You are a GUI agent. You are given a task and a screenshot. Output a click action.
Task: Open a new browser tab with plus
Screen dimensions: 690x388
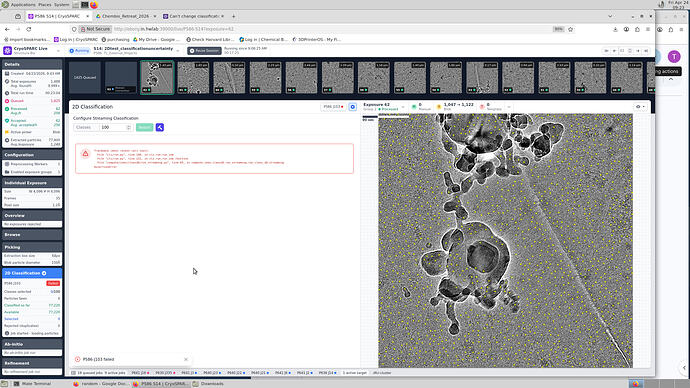[234, 16]
